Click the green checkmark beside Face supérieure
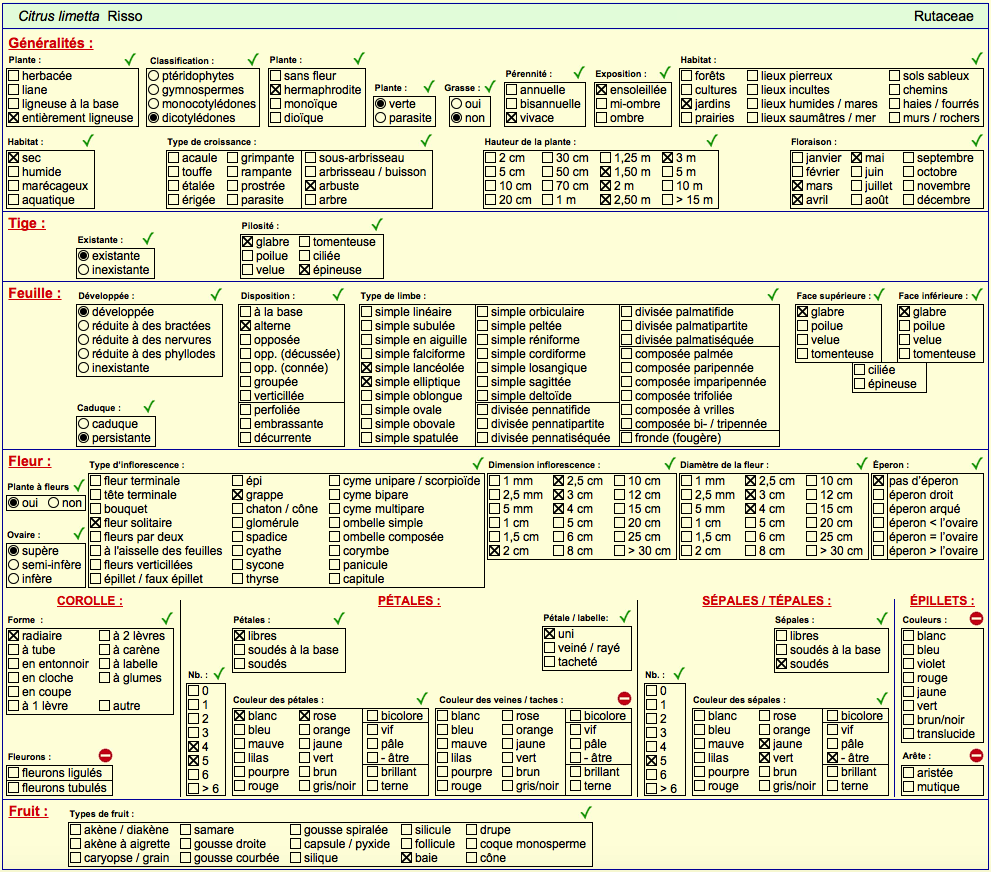 point(879,294)
